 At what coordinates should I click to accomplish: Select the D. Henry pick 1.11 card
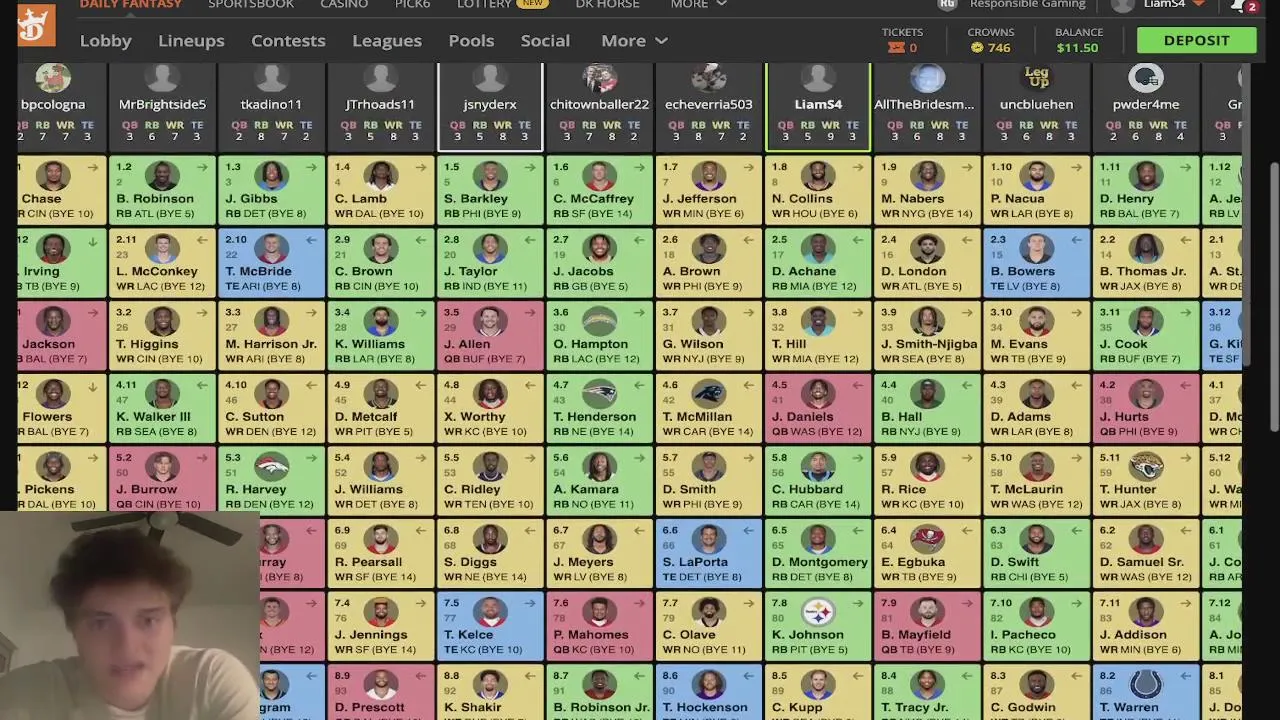(1146, 189)
